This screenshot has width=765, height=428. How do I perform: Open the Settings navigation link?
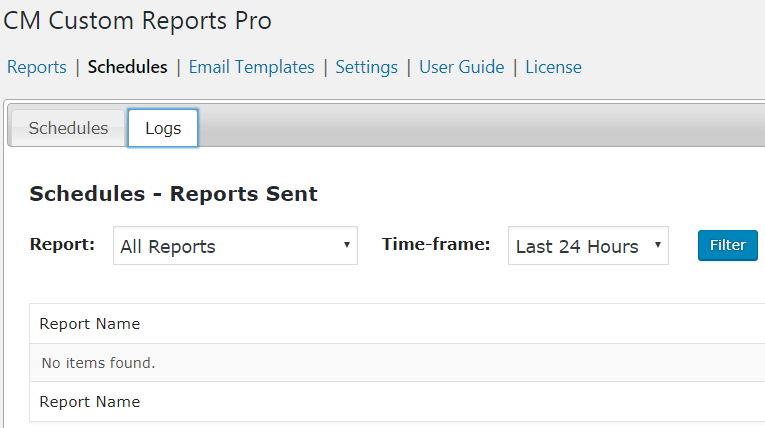(366, 67)
